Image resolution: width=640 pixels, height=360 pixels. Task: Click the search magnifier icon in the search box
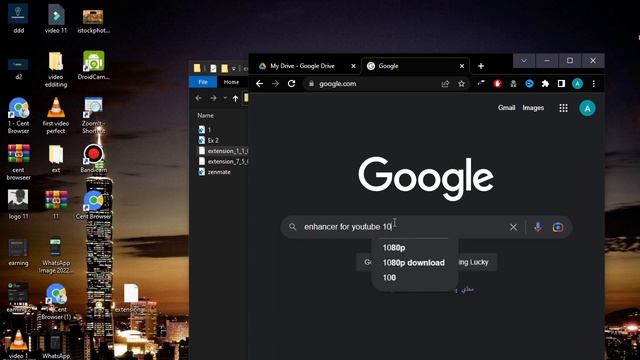pos(292,227)
